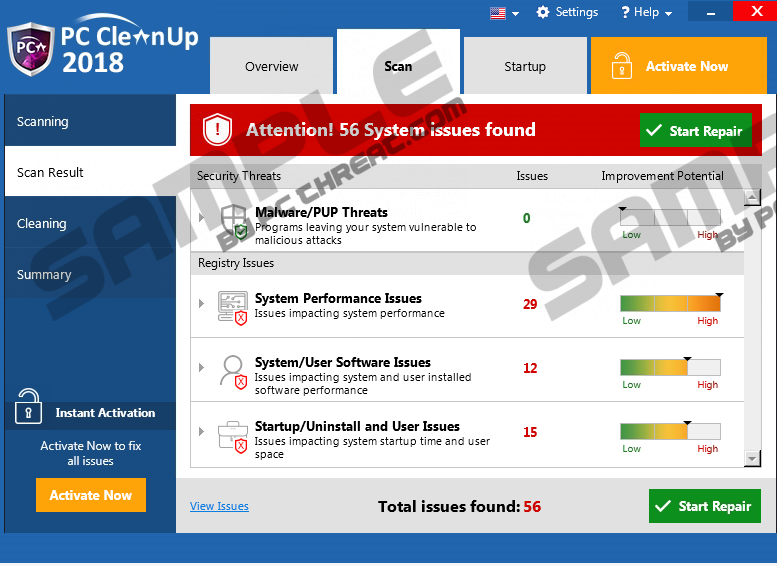Click the Instant Activation padlock icon
The width and height of the screenshot is (777, 566).
[28, 406]
